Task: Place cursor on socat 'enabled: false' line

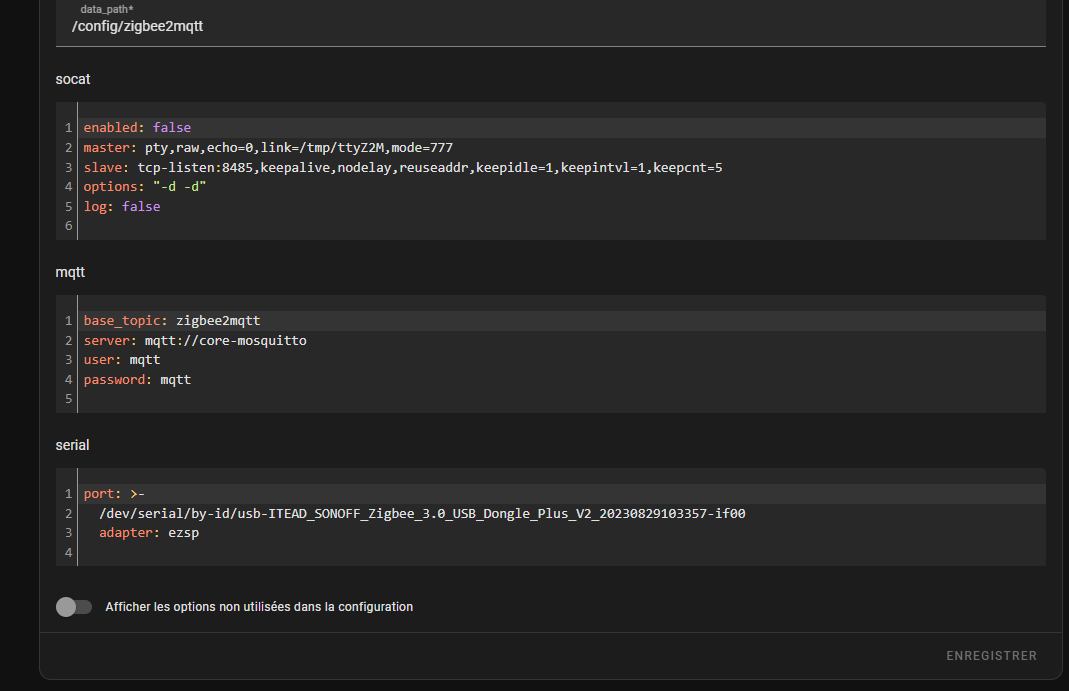Action: 137,128
